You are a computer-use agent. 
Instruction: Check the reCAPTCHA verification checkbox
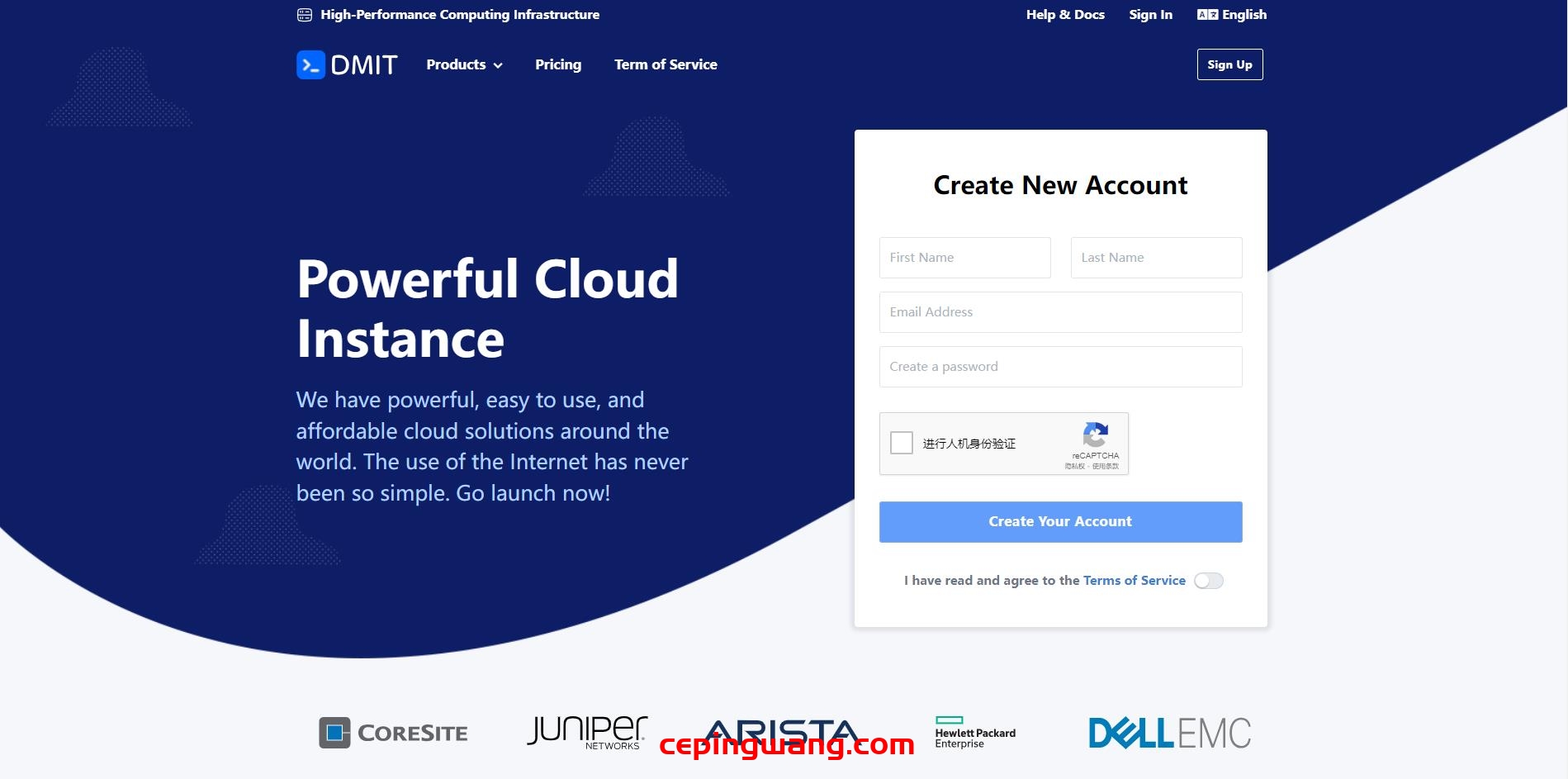[902, 443]
